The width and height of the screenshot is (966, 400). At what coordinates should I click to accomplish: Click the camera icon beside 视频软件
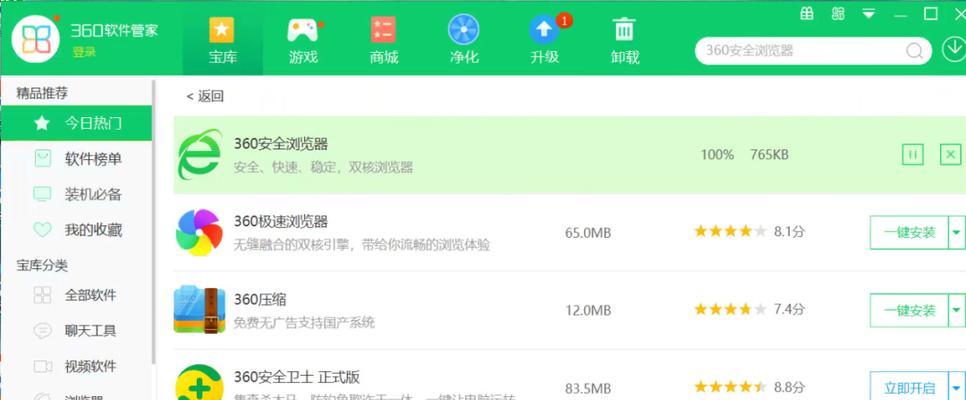pyautogui.click(x=42, y=367)
